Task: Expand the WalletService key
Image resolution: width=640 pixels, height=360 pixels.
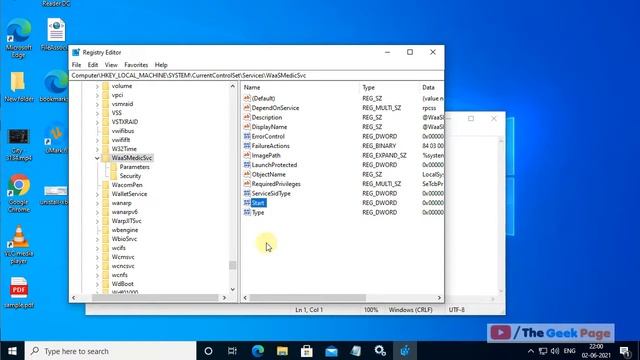Action: 97,194
